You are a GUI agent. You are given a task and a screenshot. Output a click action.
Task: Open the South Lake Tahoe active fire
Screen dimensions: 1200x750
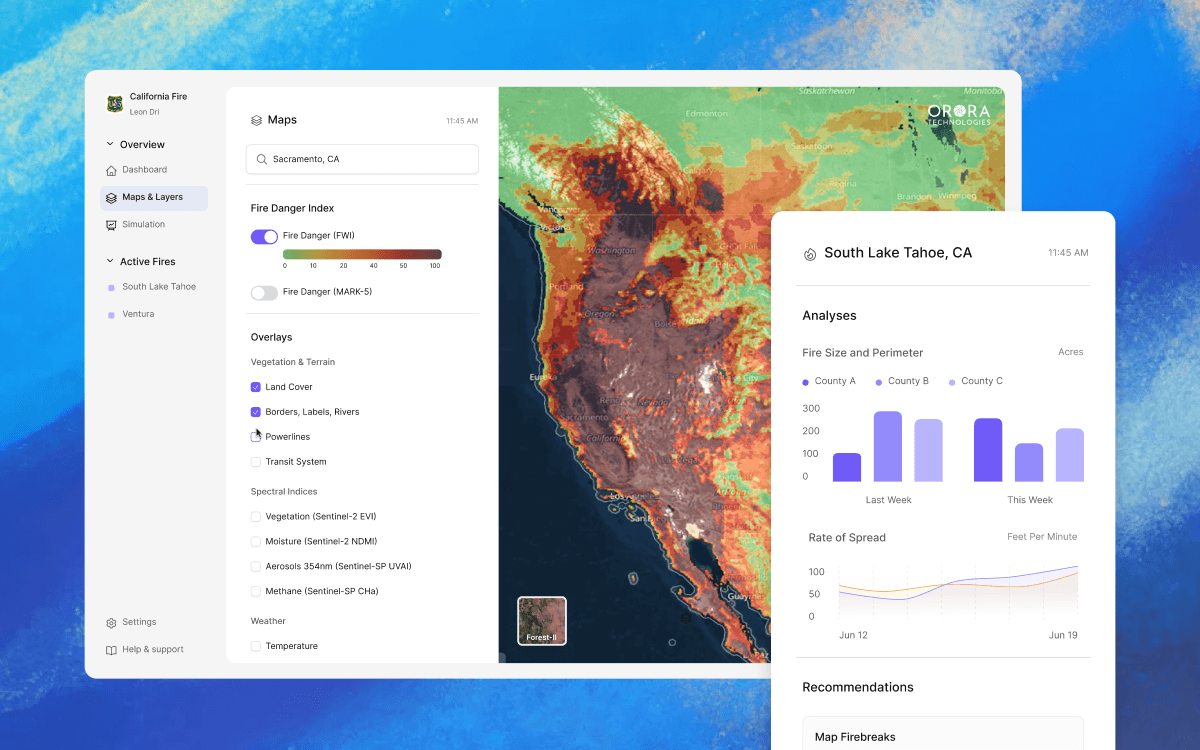[x=158, y=287]
